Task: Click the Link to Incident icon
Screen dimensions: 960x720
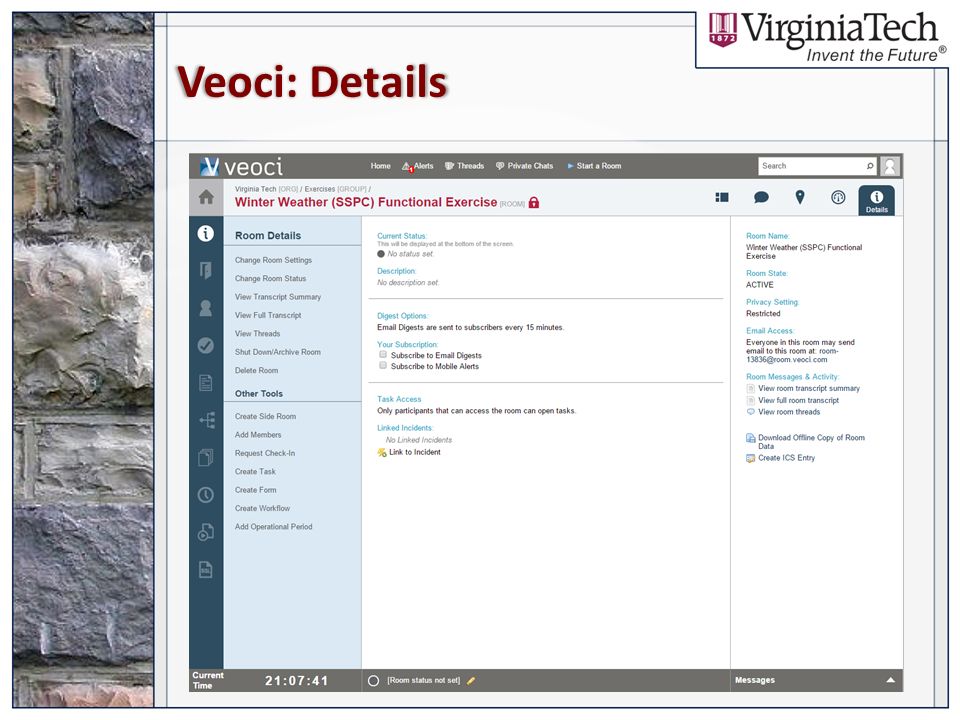Action: (382, 452)
